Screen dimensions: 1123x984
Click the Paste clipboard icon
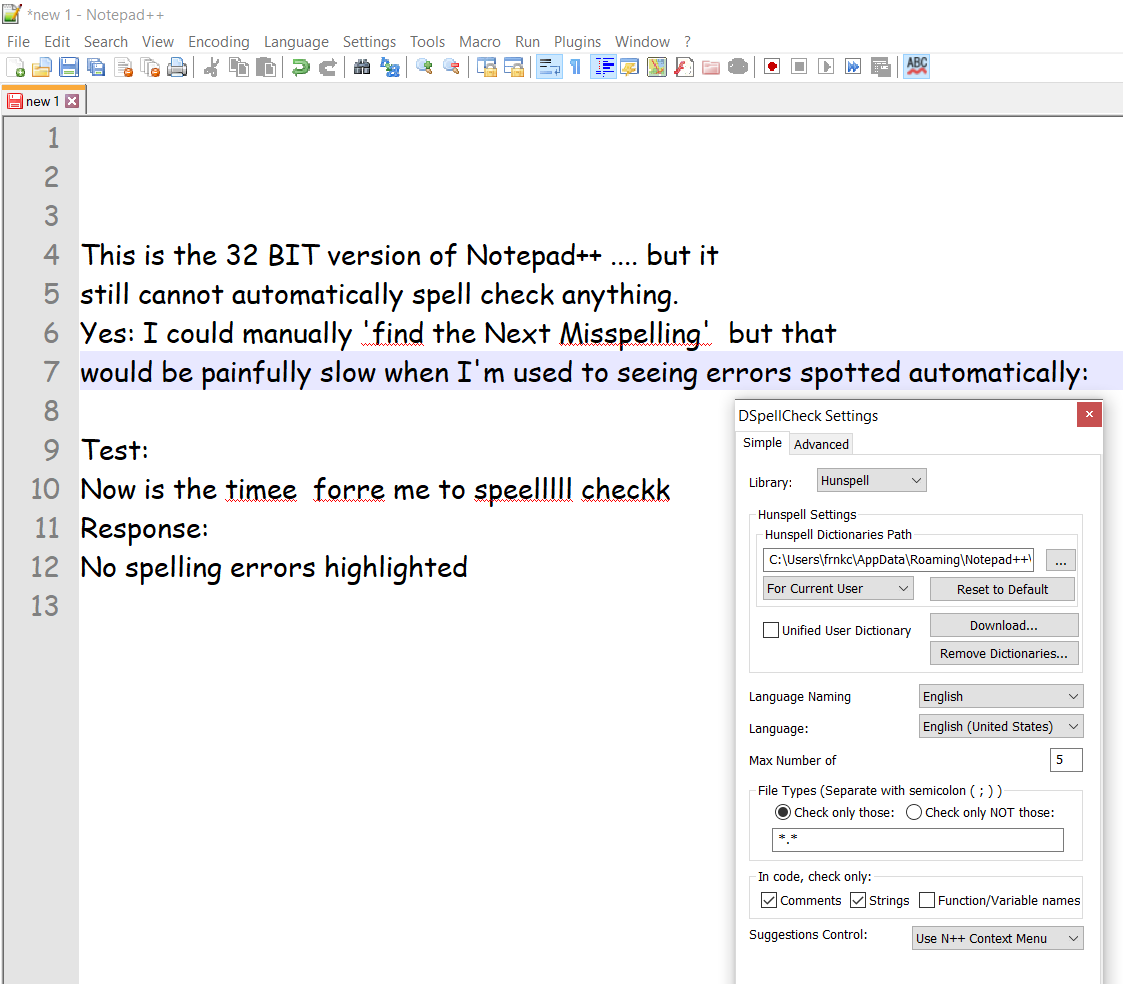point(266,67)
